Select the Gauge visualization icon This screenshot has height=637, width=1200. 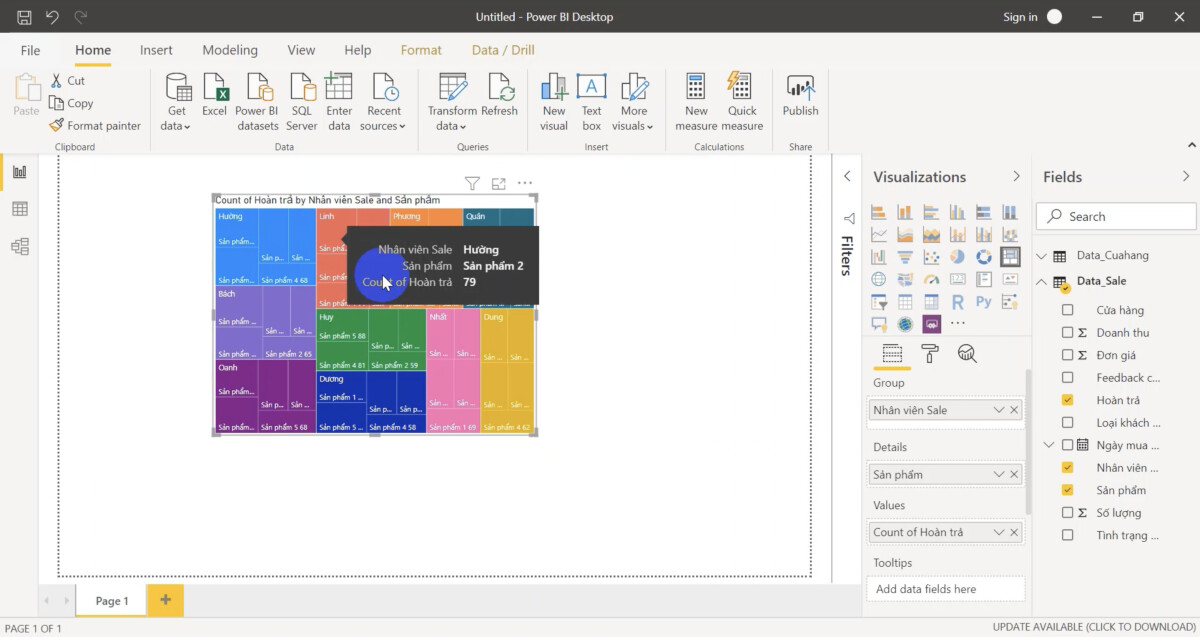[x=931, y=279]
